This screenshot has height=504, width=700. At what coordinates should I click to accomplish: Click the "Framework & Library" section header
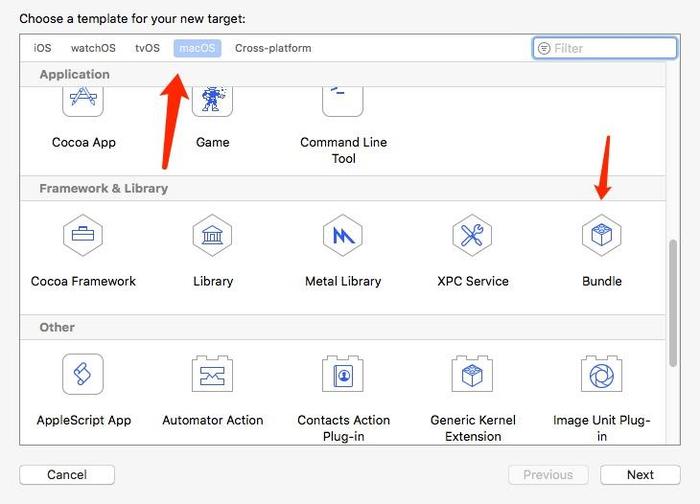[x=104, y=188]
